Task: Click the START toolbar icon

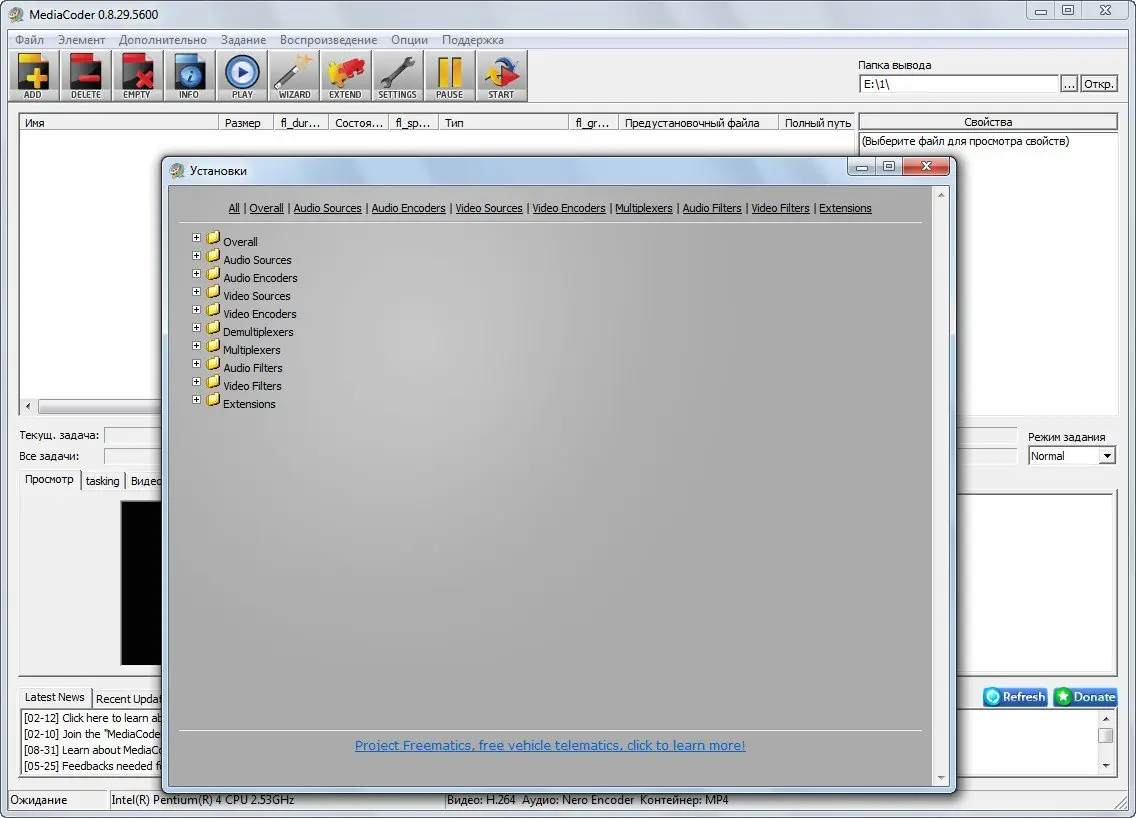Action: 501,75
